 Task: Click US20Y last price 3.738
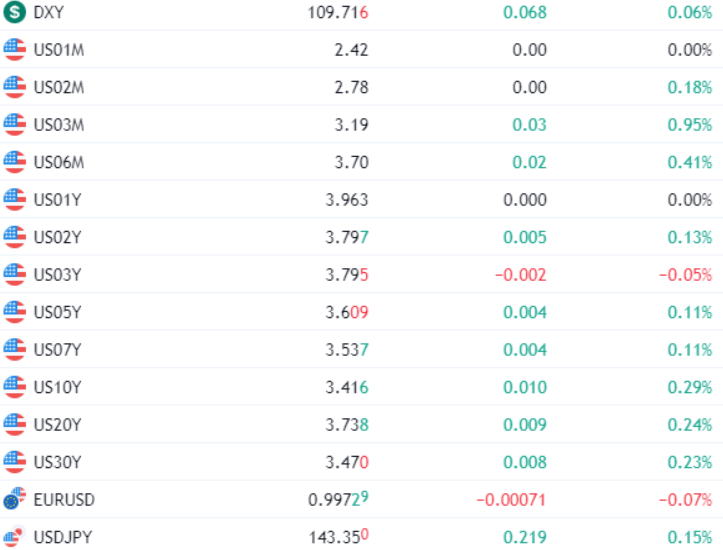(x=347, y=425)
